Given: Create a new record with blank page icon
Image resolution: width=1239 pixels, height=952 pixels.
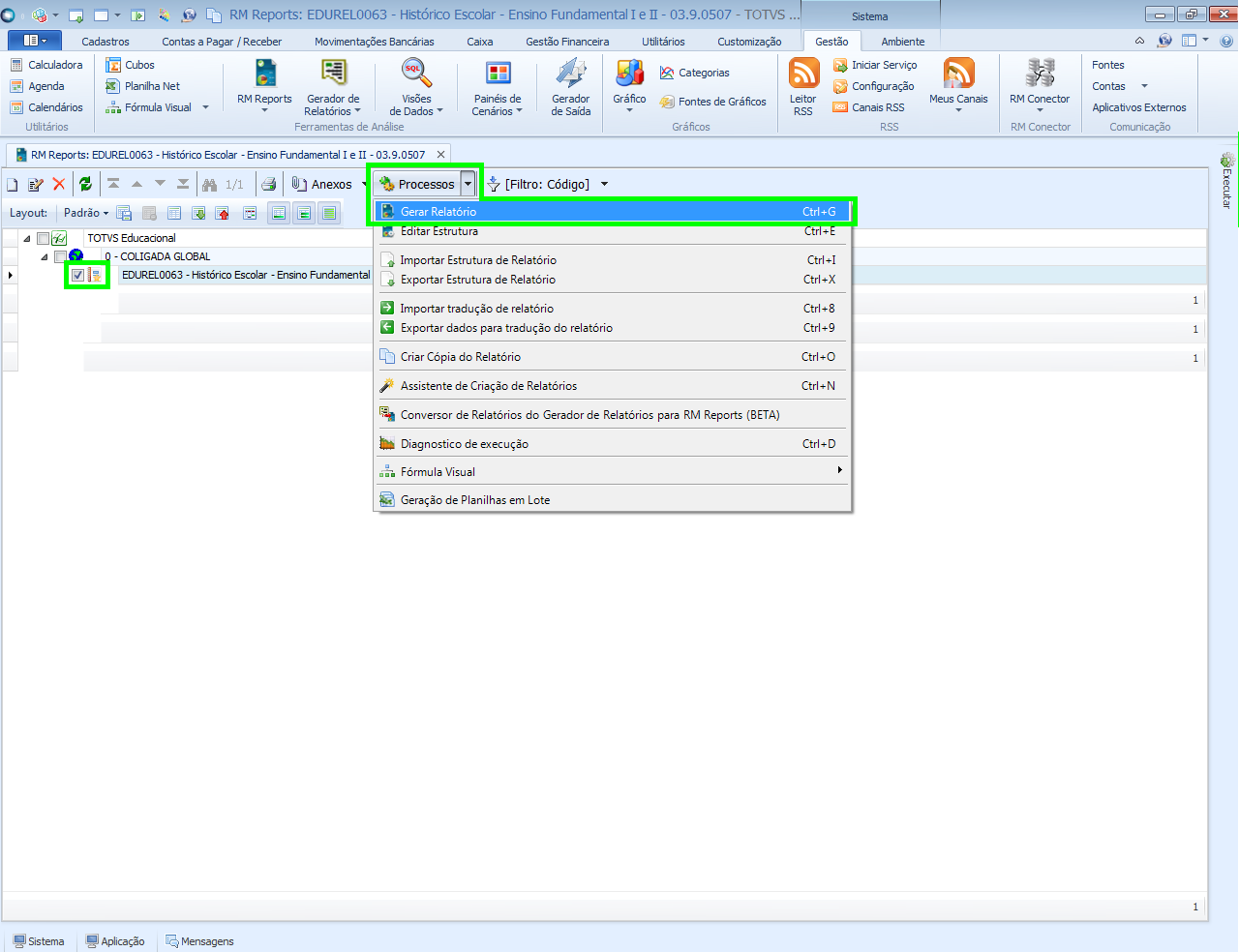Looking at the screenshot, I should coord(13,184).
